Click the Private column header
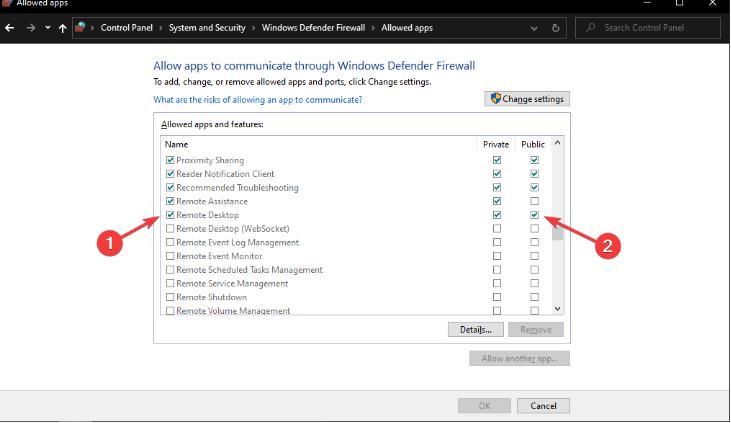This screenshot has height=423, width=731. [x=496, y=145]
